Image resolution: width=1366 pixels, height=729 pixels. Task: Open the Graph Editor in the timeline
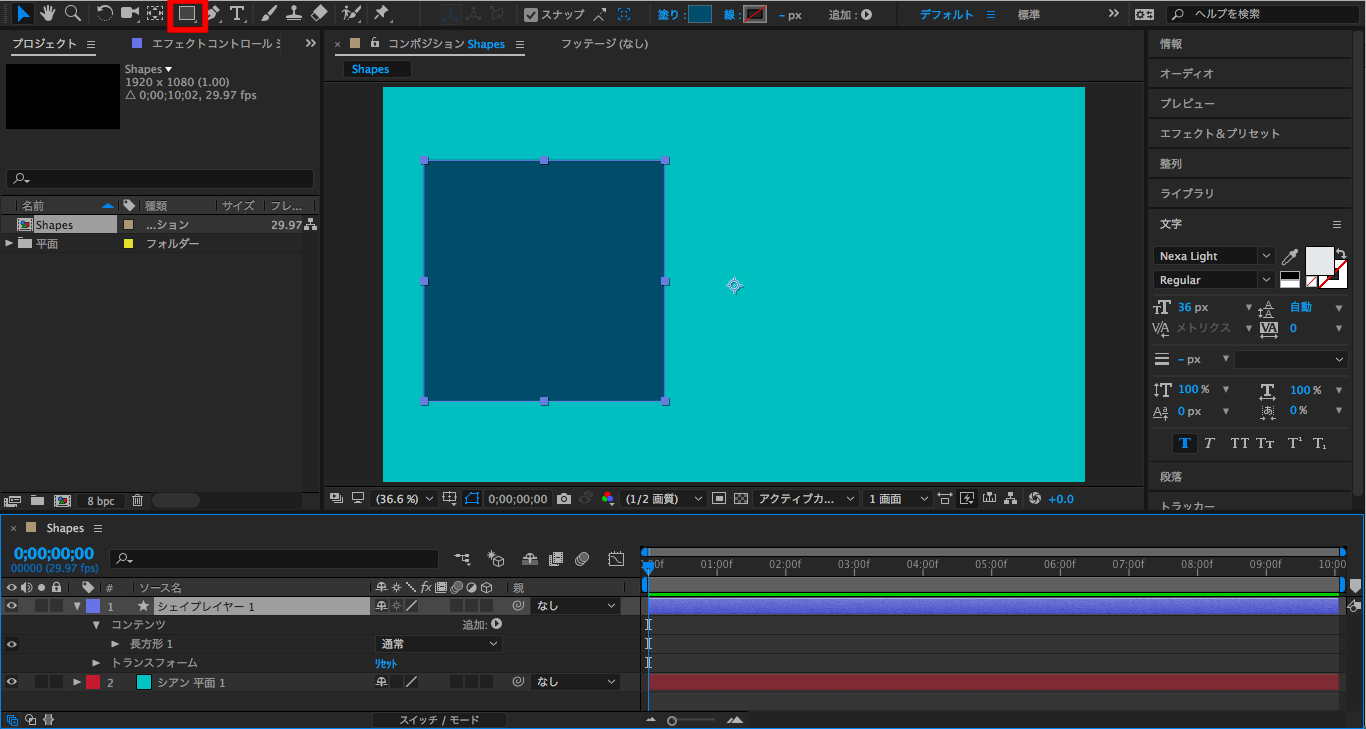pyautogui.click(x=617, y=559)
